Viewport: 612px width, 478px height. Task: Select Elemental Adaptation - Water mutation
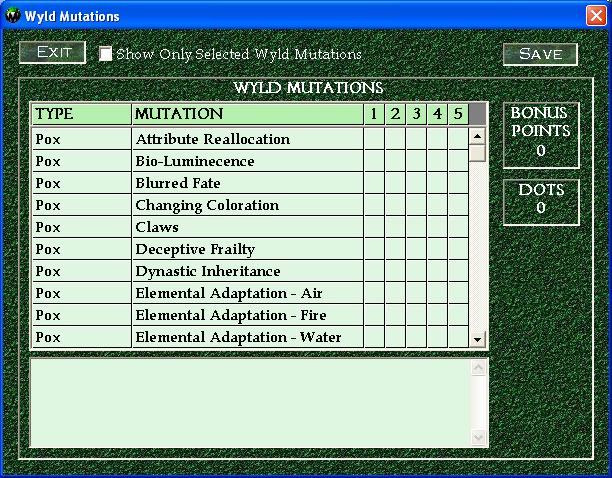pos(238,337)
